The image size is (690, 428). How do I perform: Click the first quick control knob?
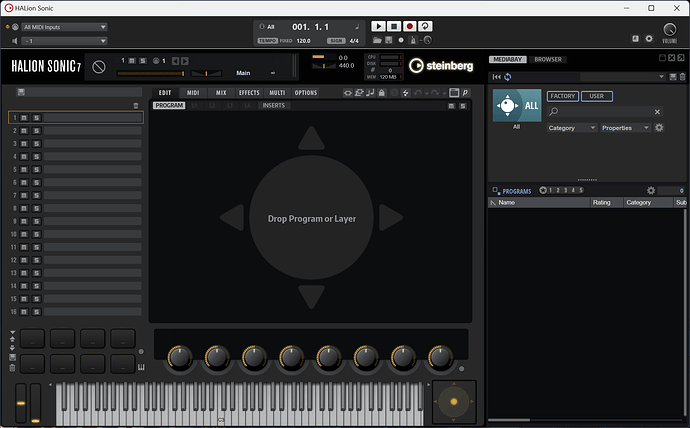[x=179, y=358]
